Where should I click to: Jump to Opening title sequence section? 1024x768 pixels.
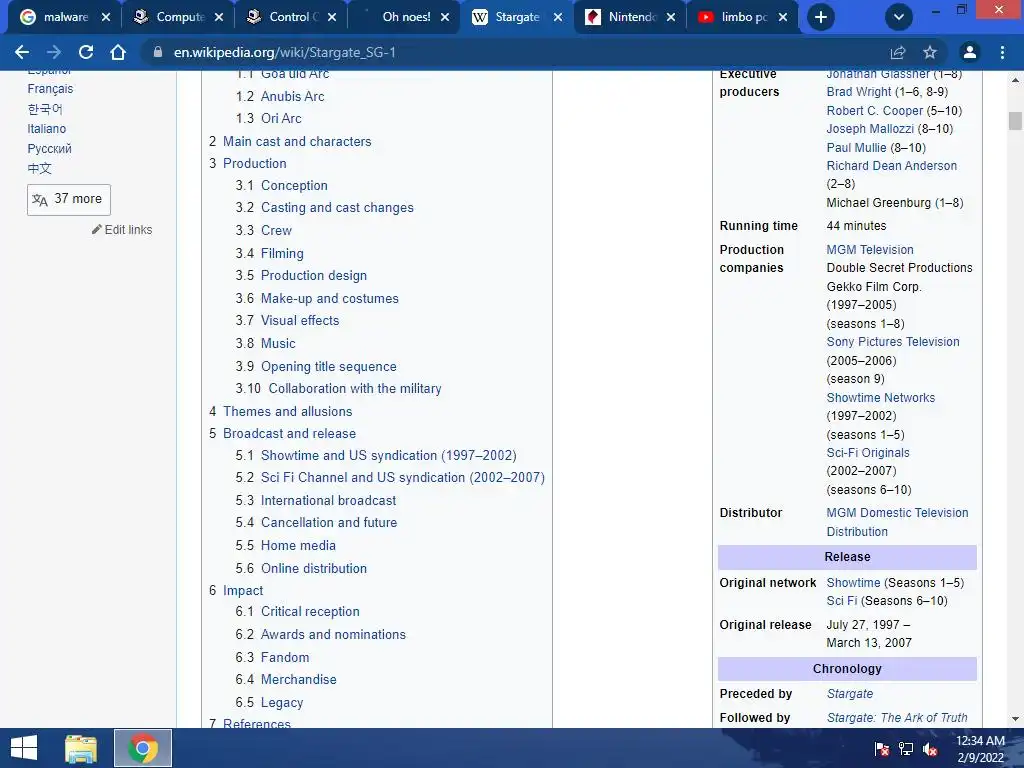tap(316, 366)
